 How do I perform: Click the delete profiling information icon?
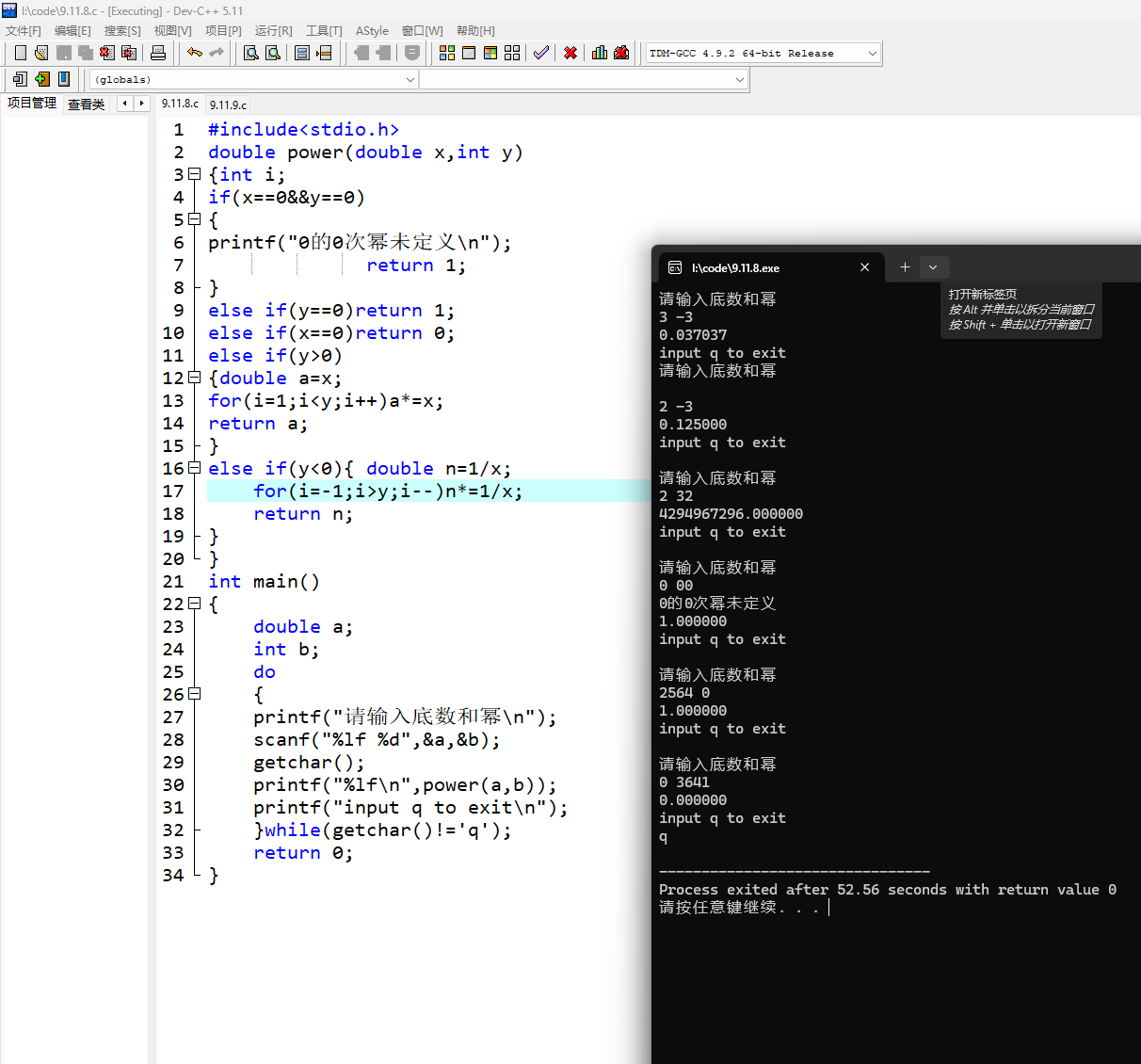click(x=621, y=53)
